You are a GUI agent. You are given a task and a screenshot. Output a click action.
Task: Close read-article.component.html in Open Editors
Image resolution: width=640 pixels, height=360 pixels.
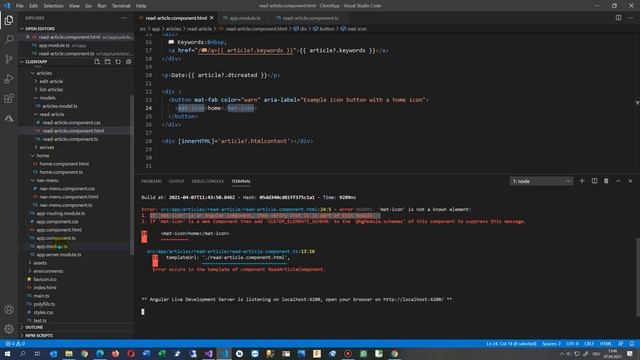[28, 37]
